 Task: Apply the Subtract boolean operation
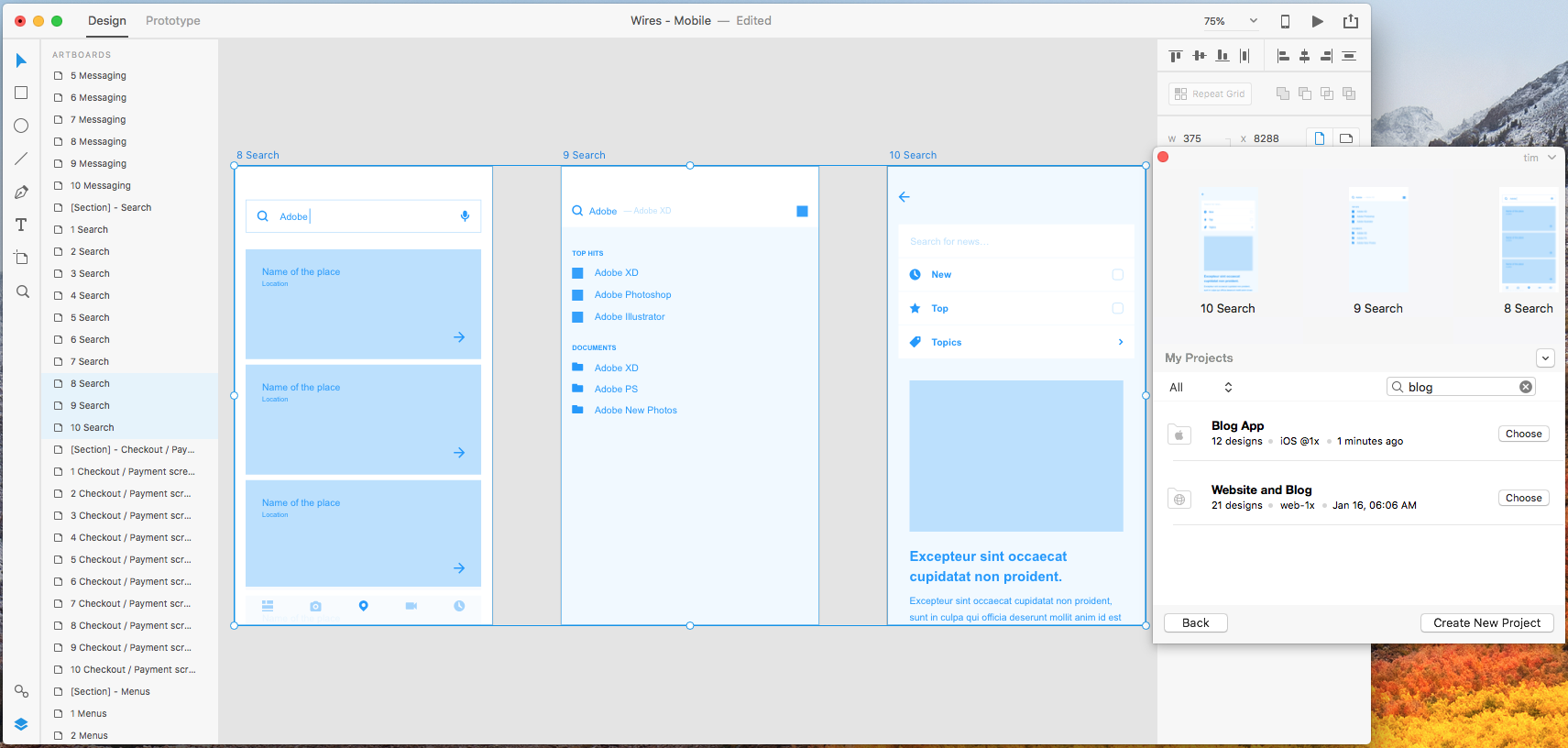click(1305, 93)
